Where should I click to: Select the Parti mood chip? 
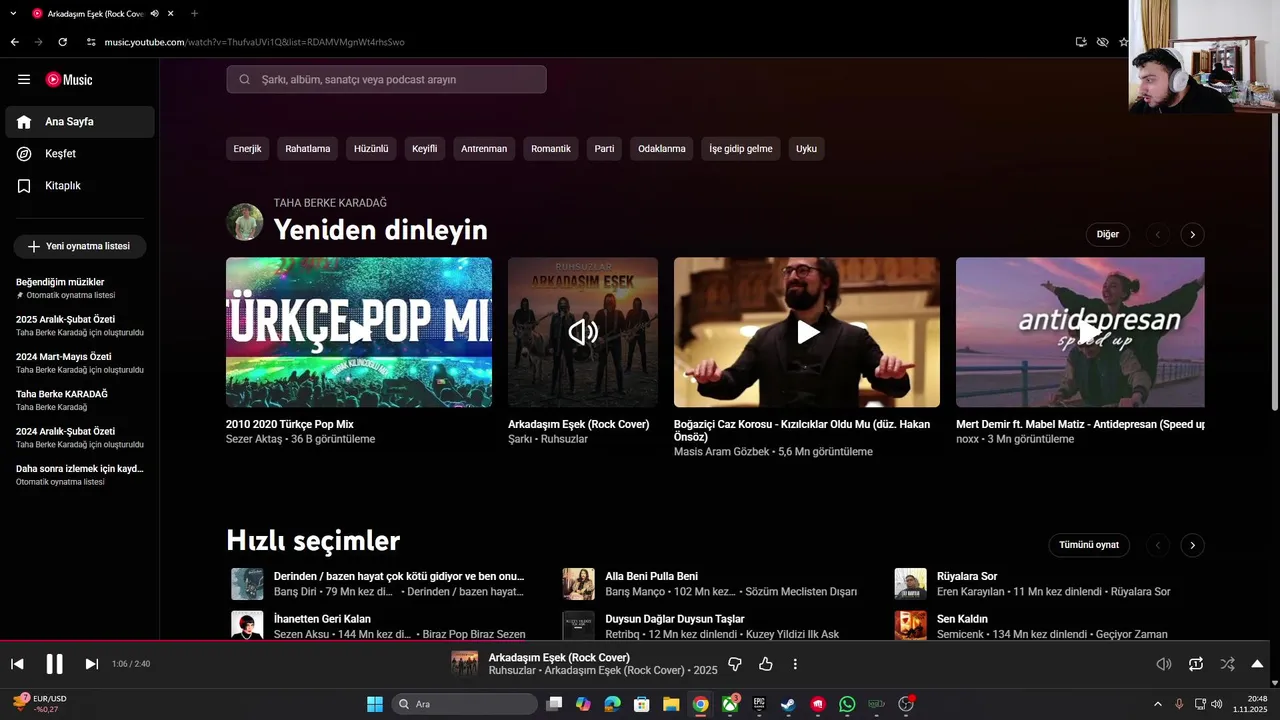tap(604, 148)
